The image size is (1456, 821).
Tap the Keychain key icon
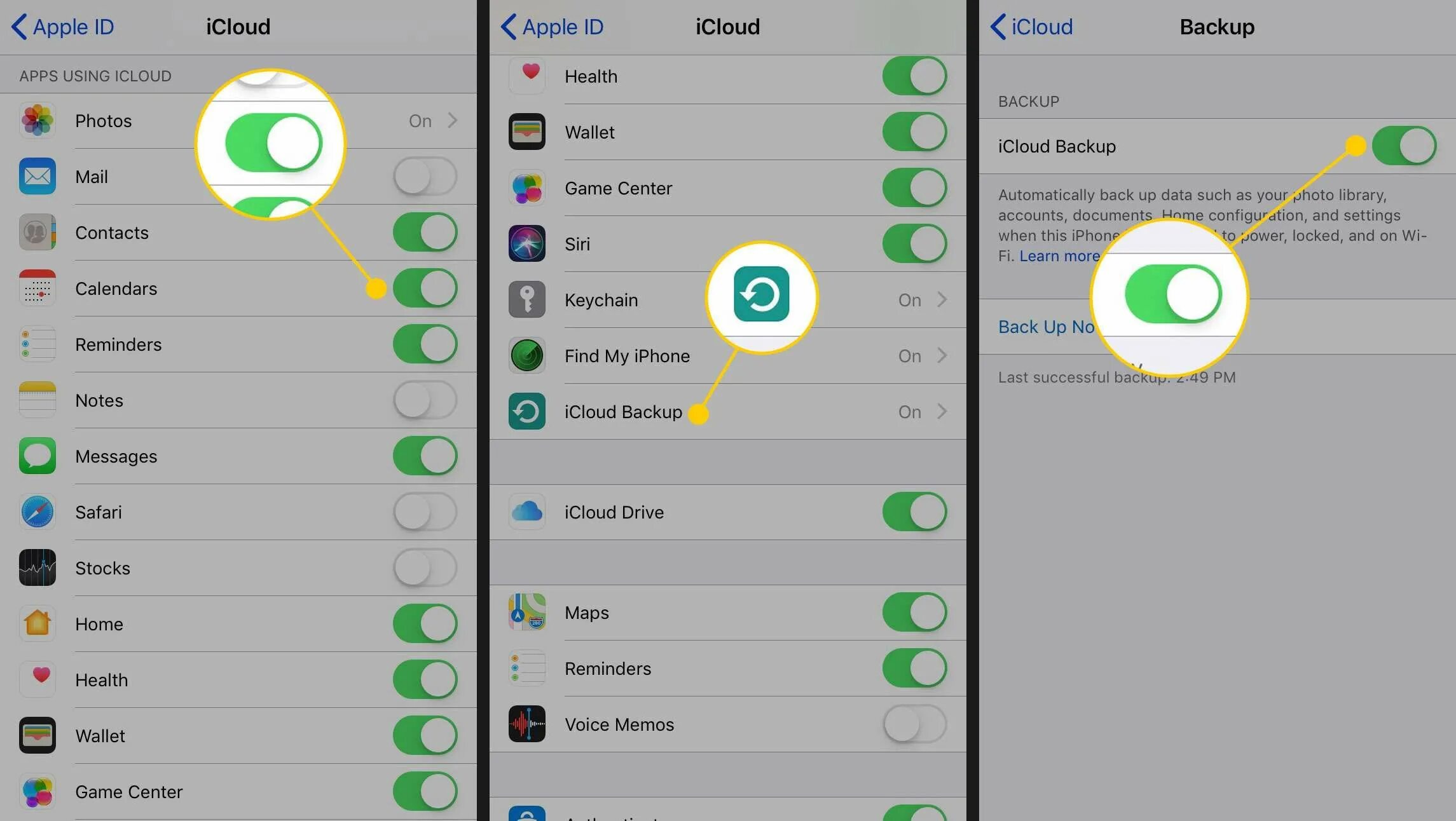pyautogui.click(x=526, y=299)
